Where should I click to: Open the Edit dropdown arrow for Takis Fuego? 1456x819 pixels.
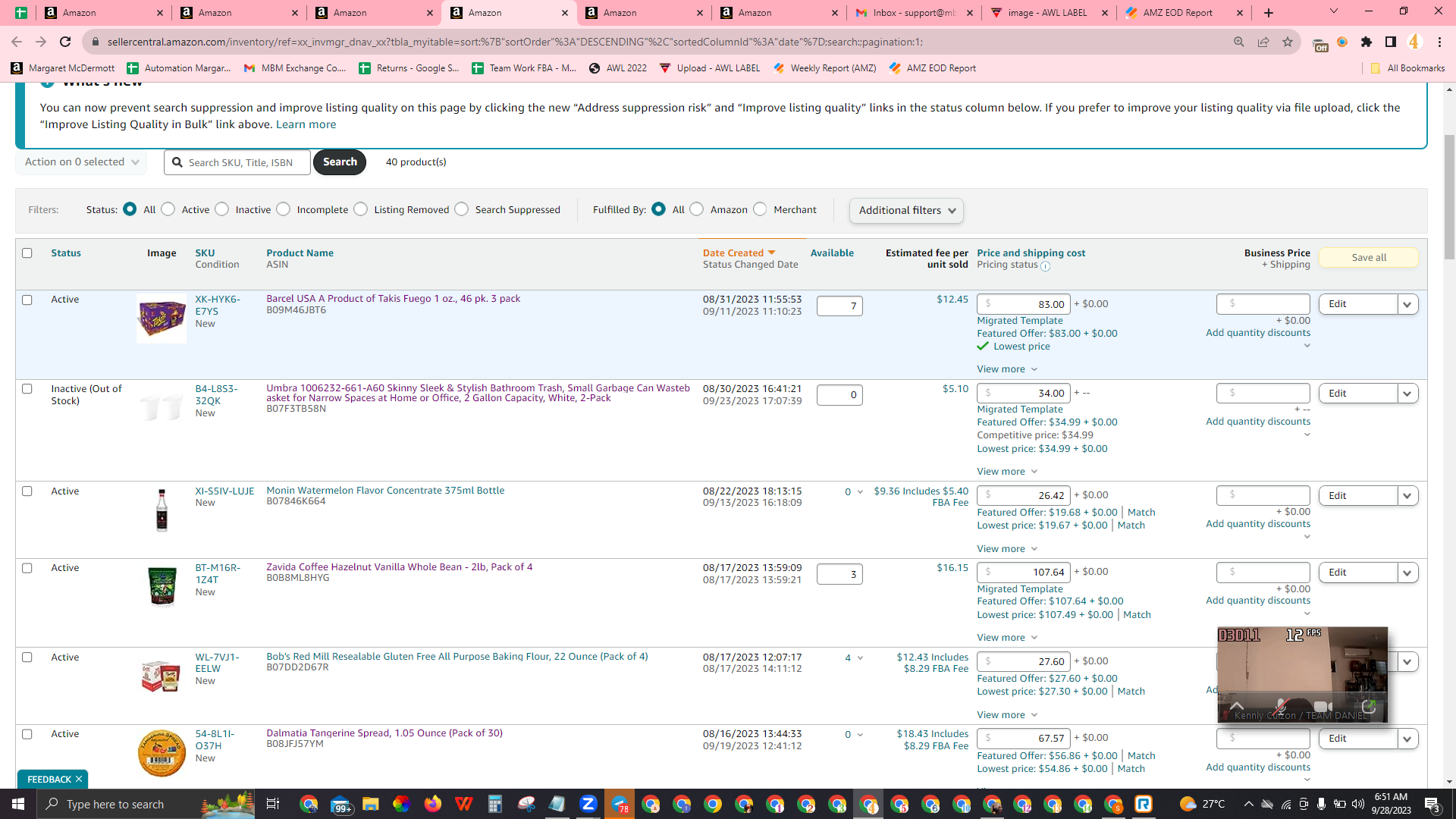point(1407,305)
